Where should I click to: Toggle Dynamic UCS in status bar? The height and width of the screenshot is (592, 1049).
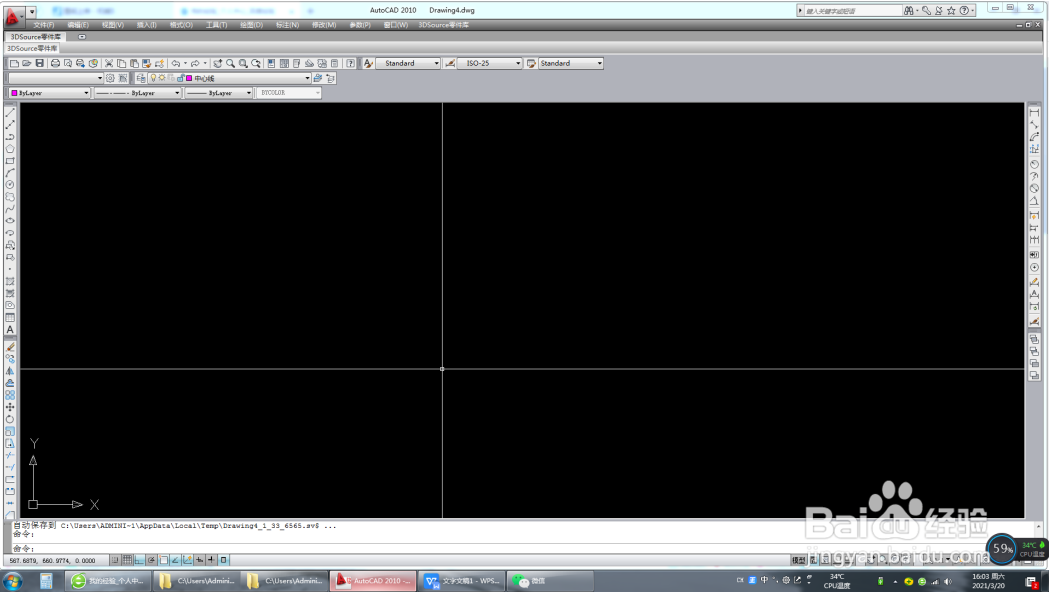(x=187, y=560)
